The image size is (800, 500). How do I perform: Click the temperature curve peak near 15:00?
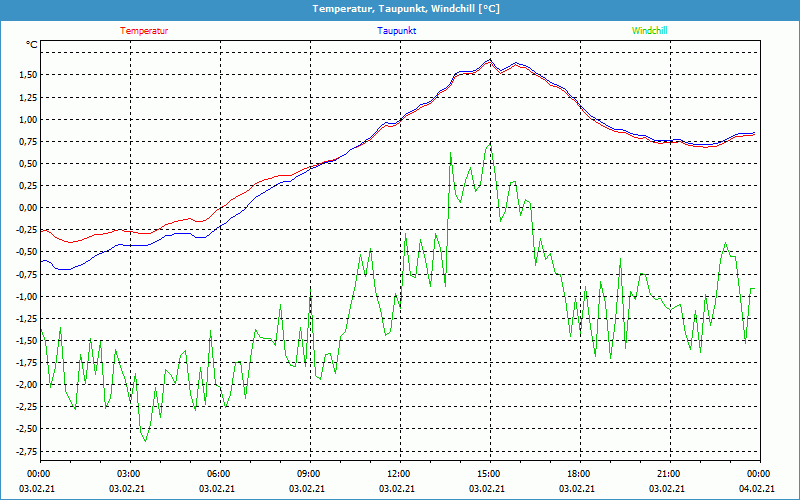[489, 60]
